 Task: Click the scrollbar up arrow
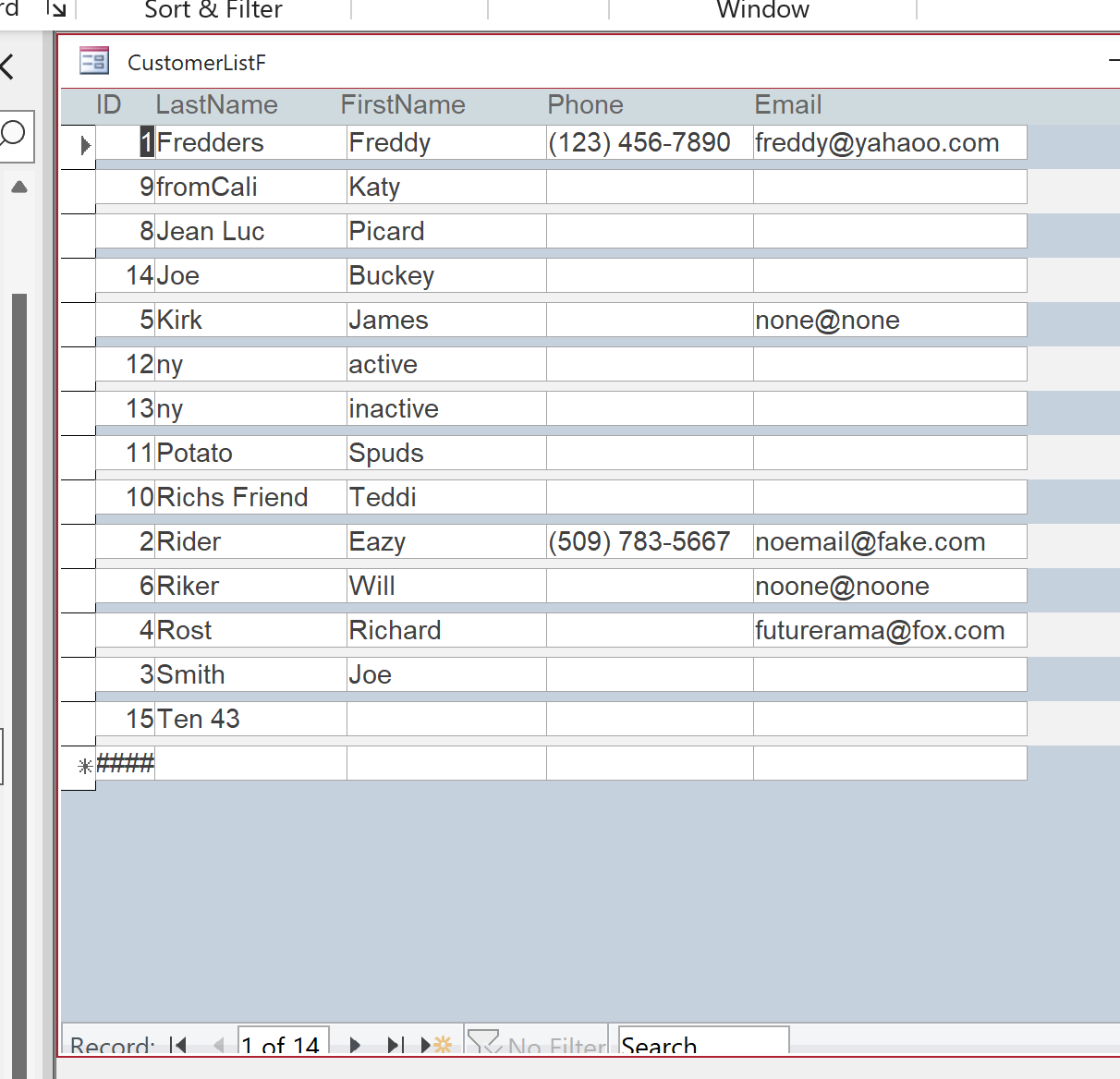[19, 186]
